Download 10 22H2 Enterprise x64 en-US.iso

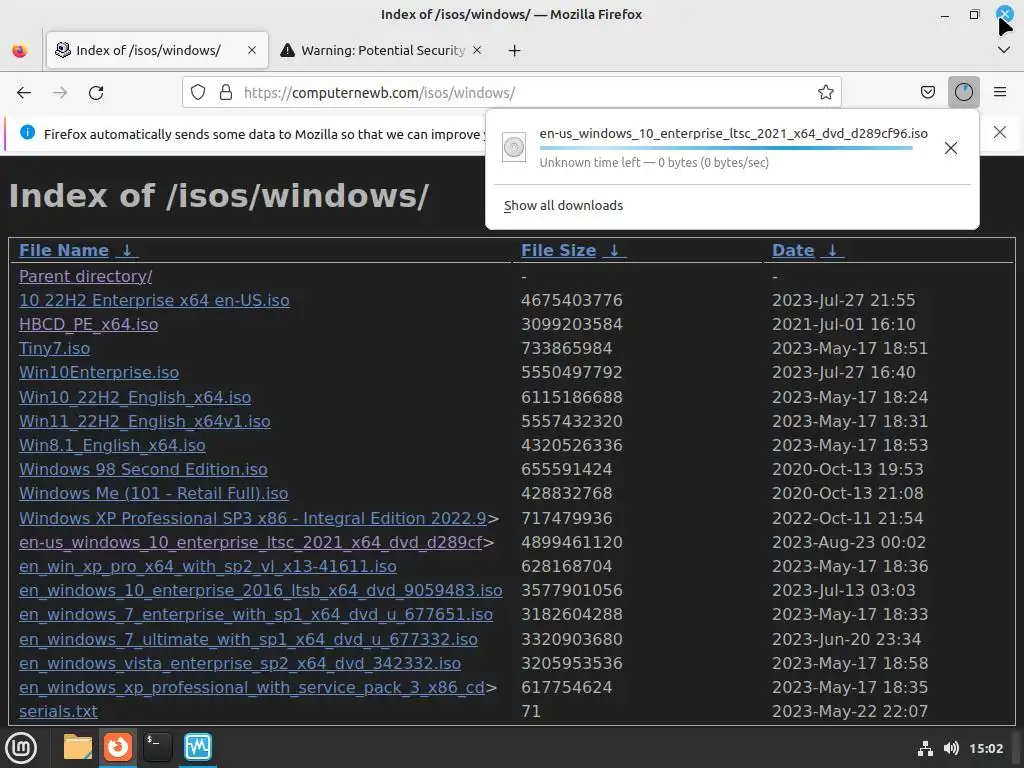(154, 300)
